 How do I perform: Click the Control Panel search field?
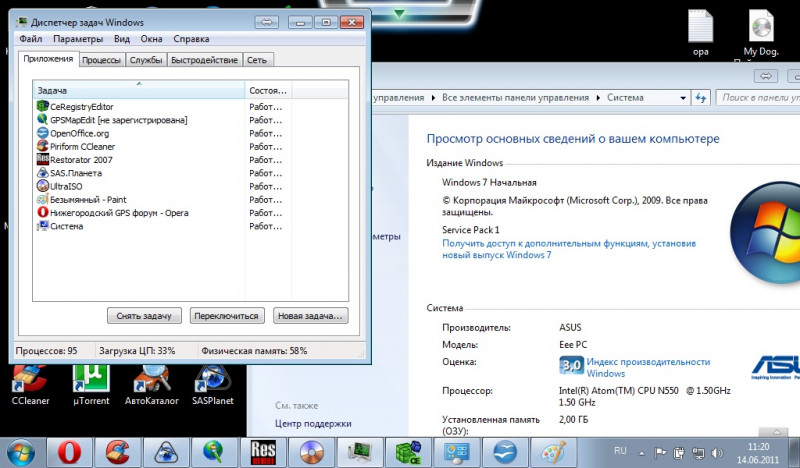click(758, 97)
